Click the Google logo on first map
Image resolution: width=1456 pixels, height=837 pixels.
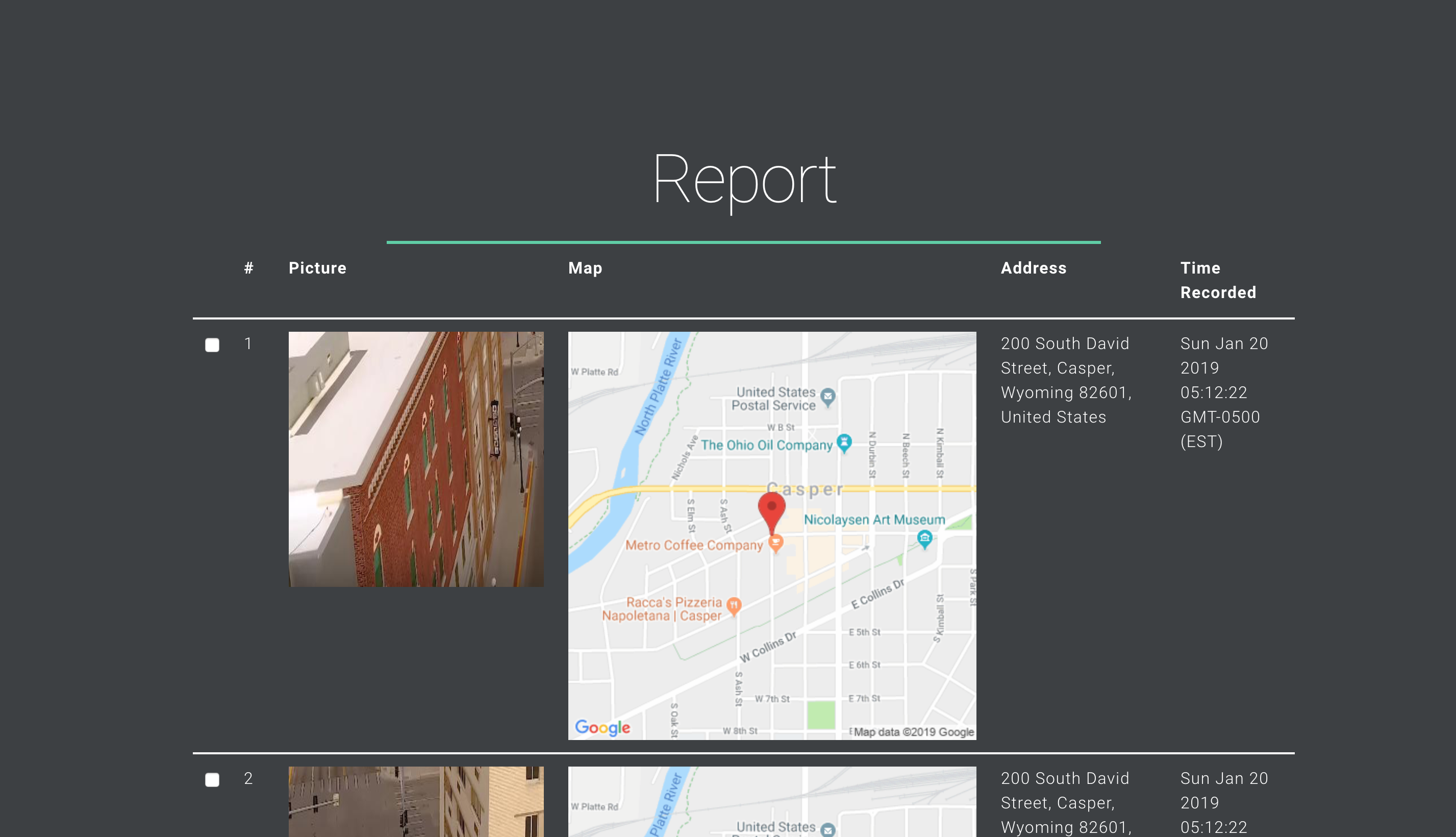point(602,727)
